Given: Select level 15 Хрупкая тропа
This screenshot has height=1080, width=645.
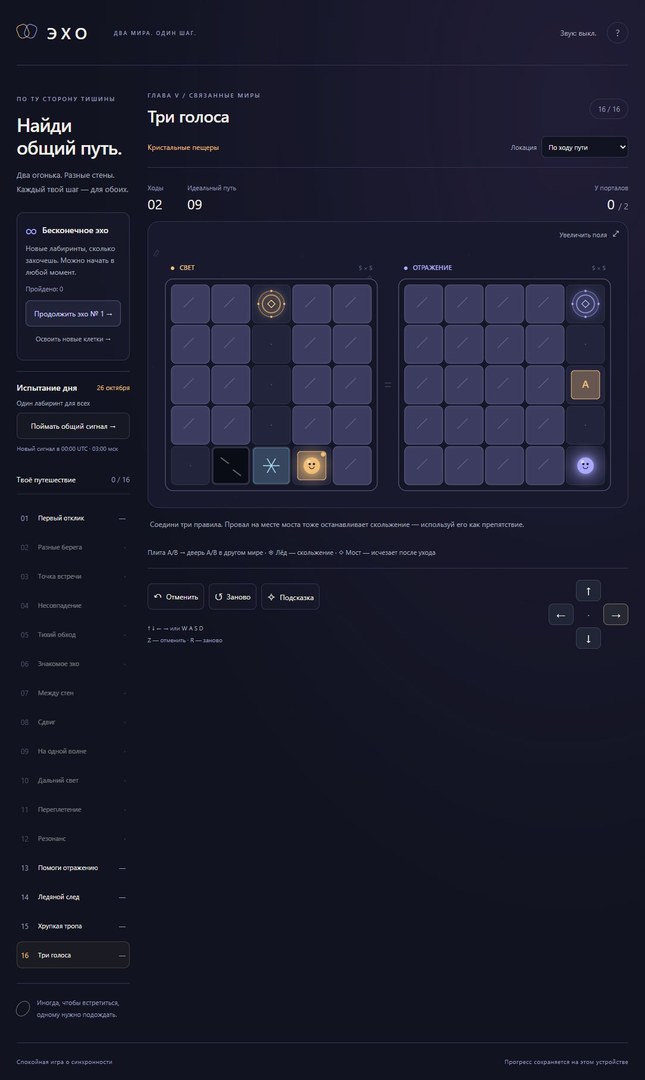Looking at the screenshot, I should pyautogui.click(x=73, y=926).
